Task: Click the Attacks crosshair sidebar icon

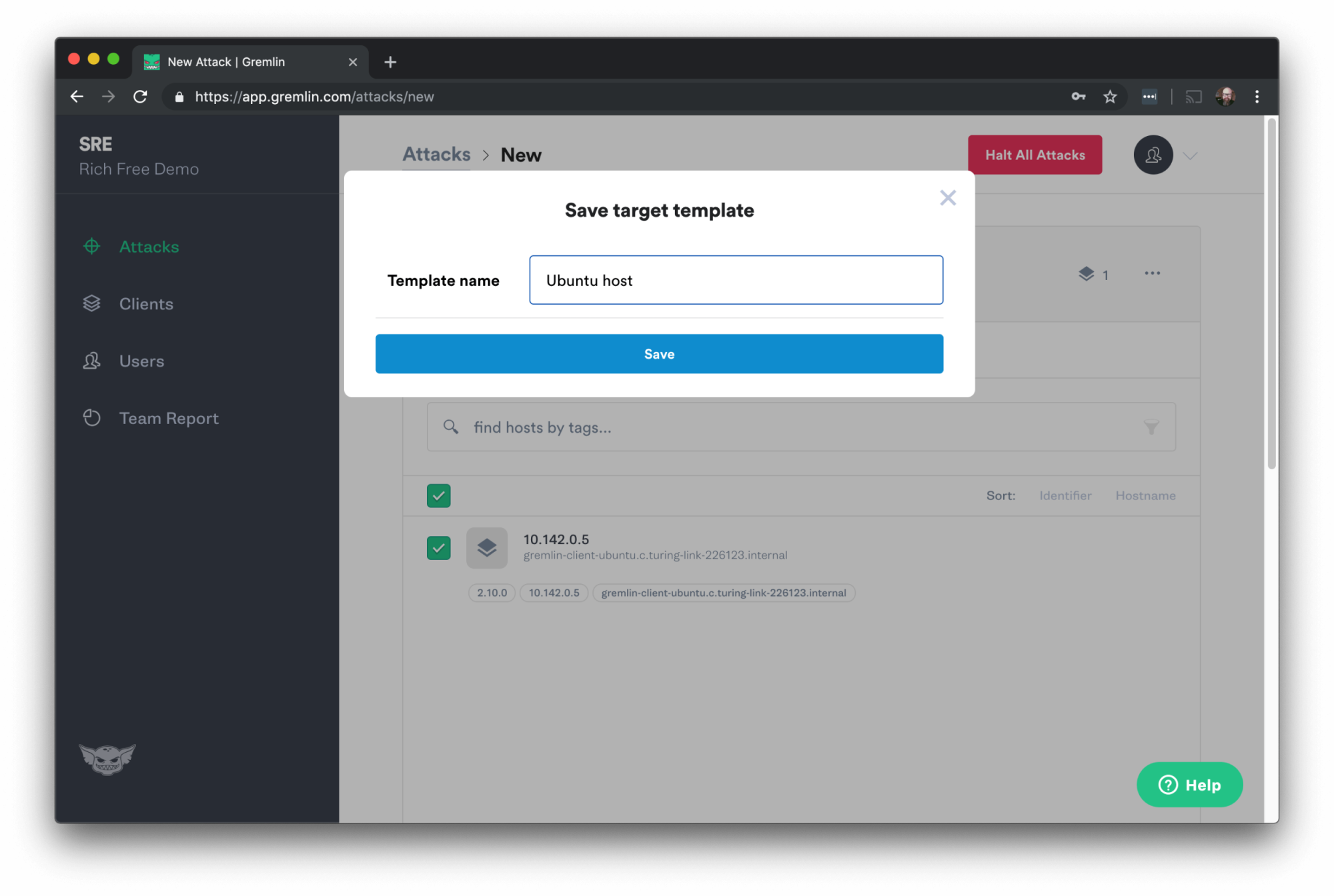Action: [x=92, y=247]
